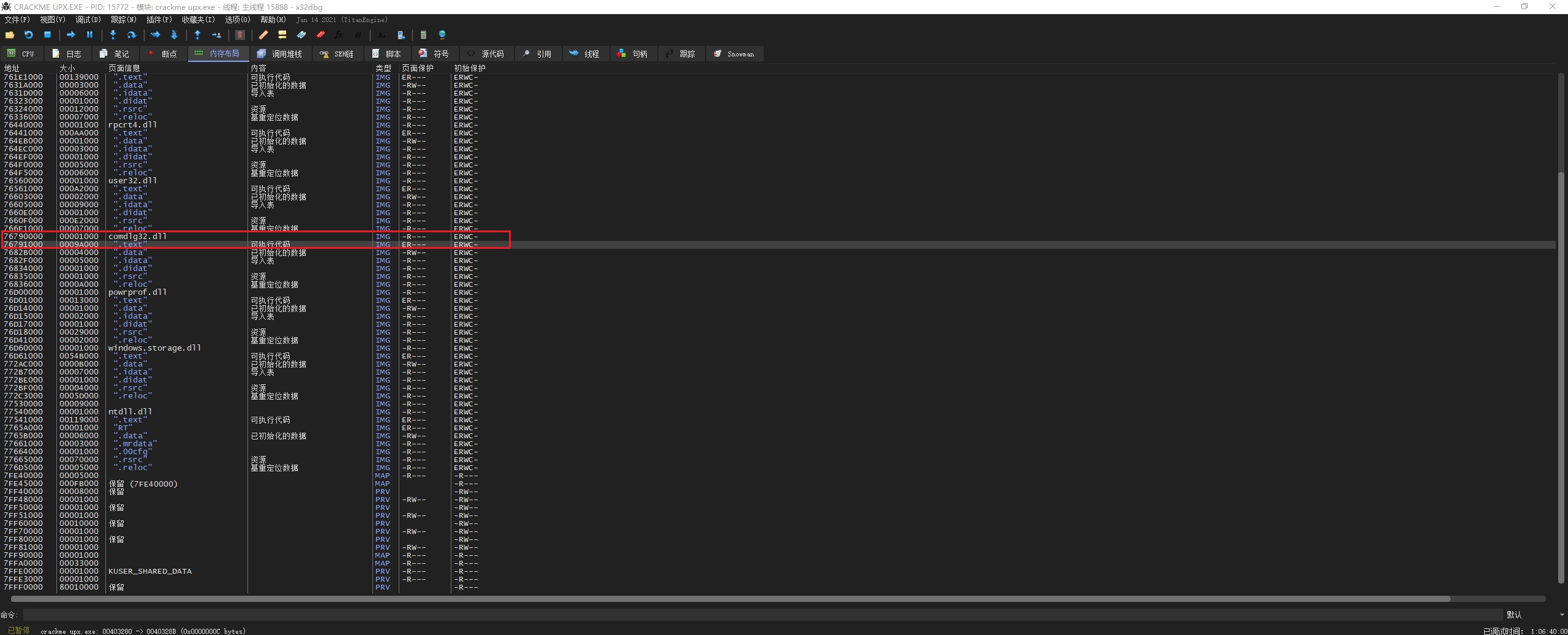Run the program with the arrow icon

point(70,35)
